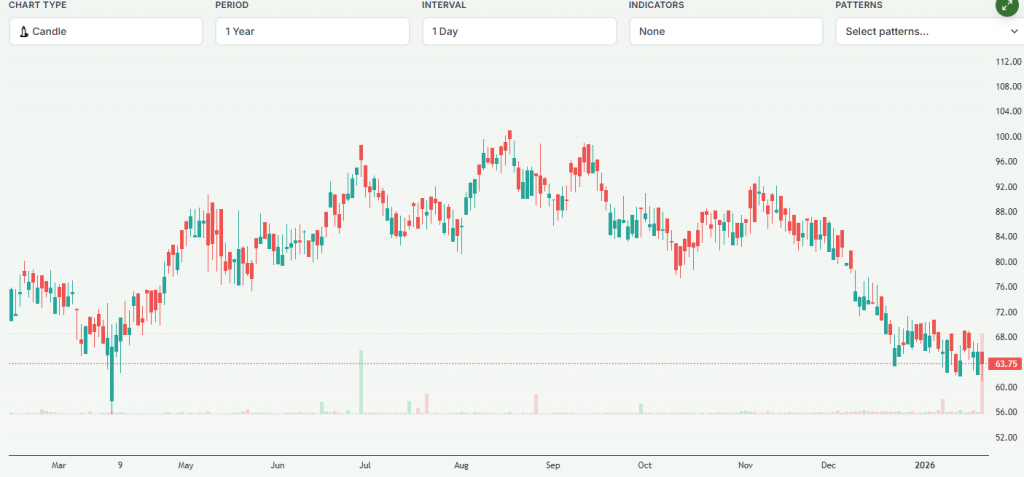
Task: Click the 88.00 price axis label
Action: click(x=1008, y=212)
